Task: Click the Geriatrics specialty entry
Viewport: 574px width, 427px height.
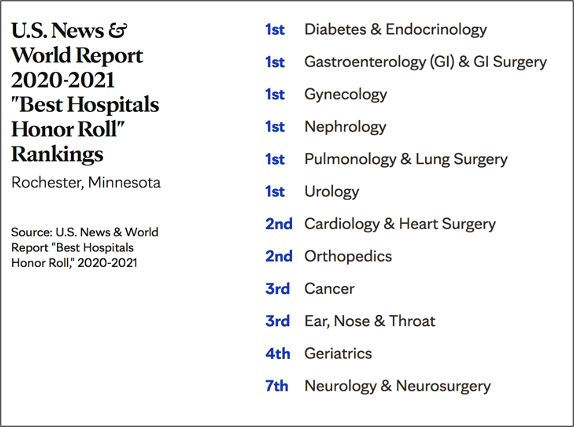Action: click(338, 353)
